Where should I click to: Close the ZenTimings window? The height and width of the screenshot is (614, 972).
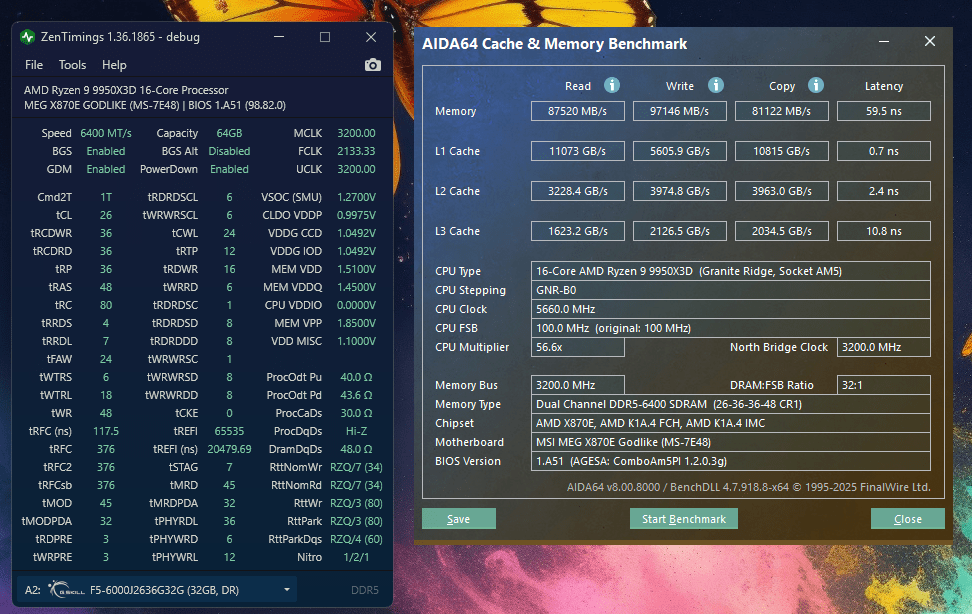coord(371,37)
